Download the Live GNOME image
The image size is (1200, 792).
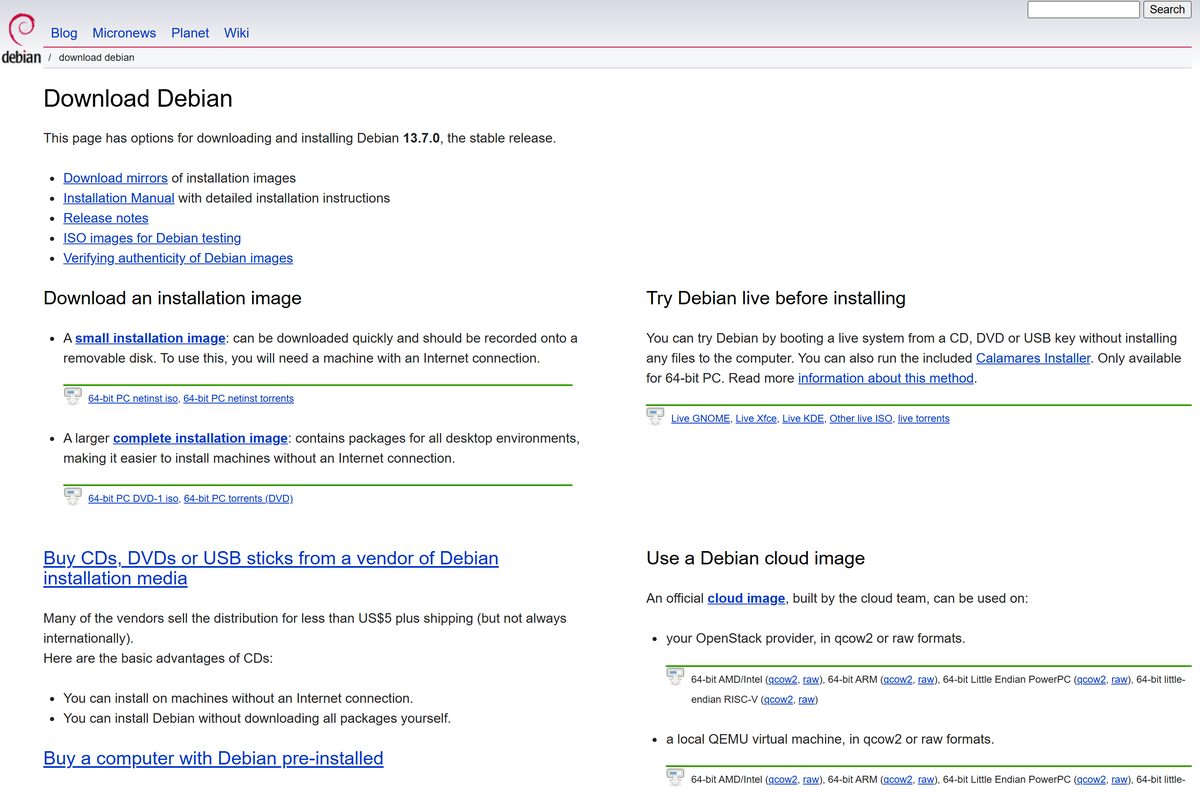[700, 418]
